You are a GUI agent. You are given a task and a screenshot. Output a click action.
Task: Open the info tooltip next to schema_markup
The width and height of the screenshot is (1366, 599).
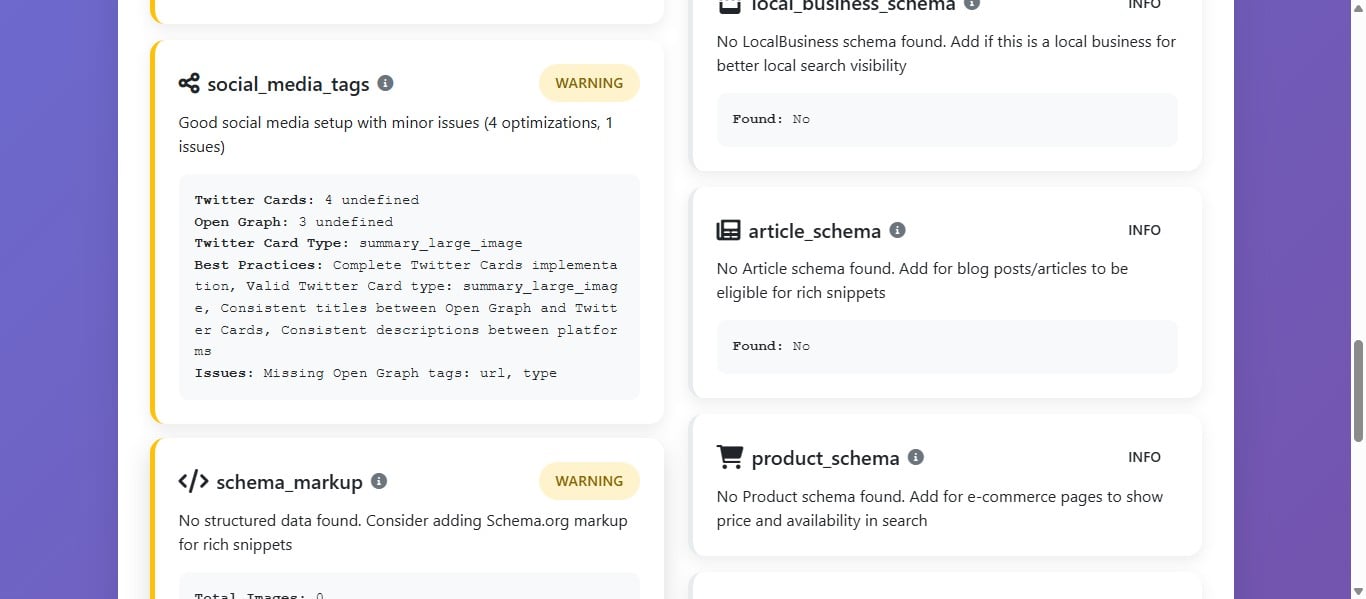[x=379, y=481]
